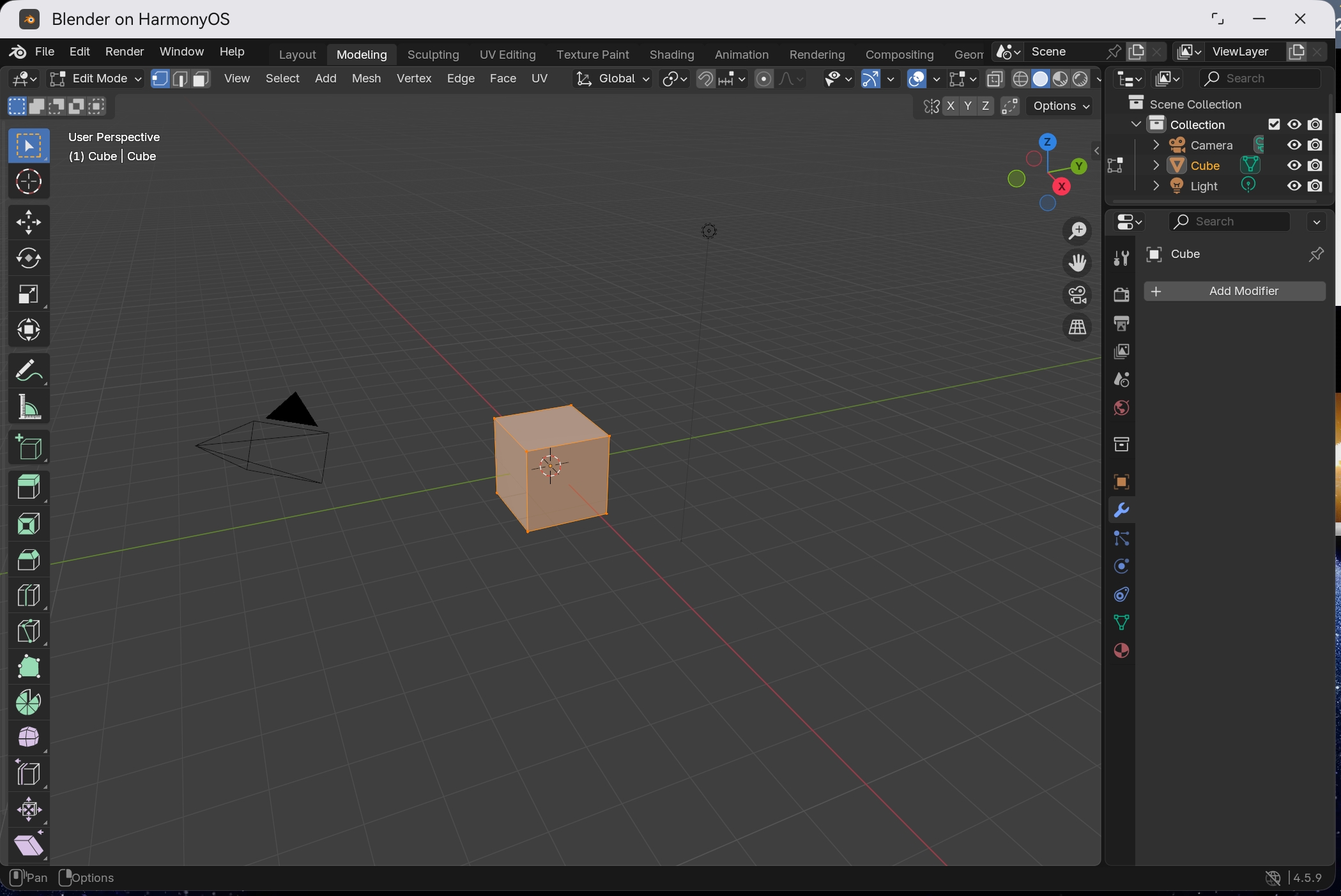Open World properties tab

click(1121, 408)
